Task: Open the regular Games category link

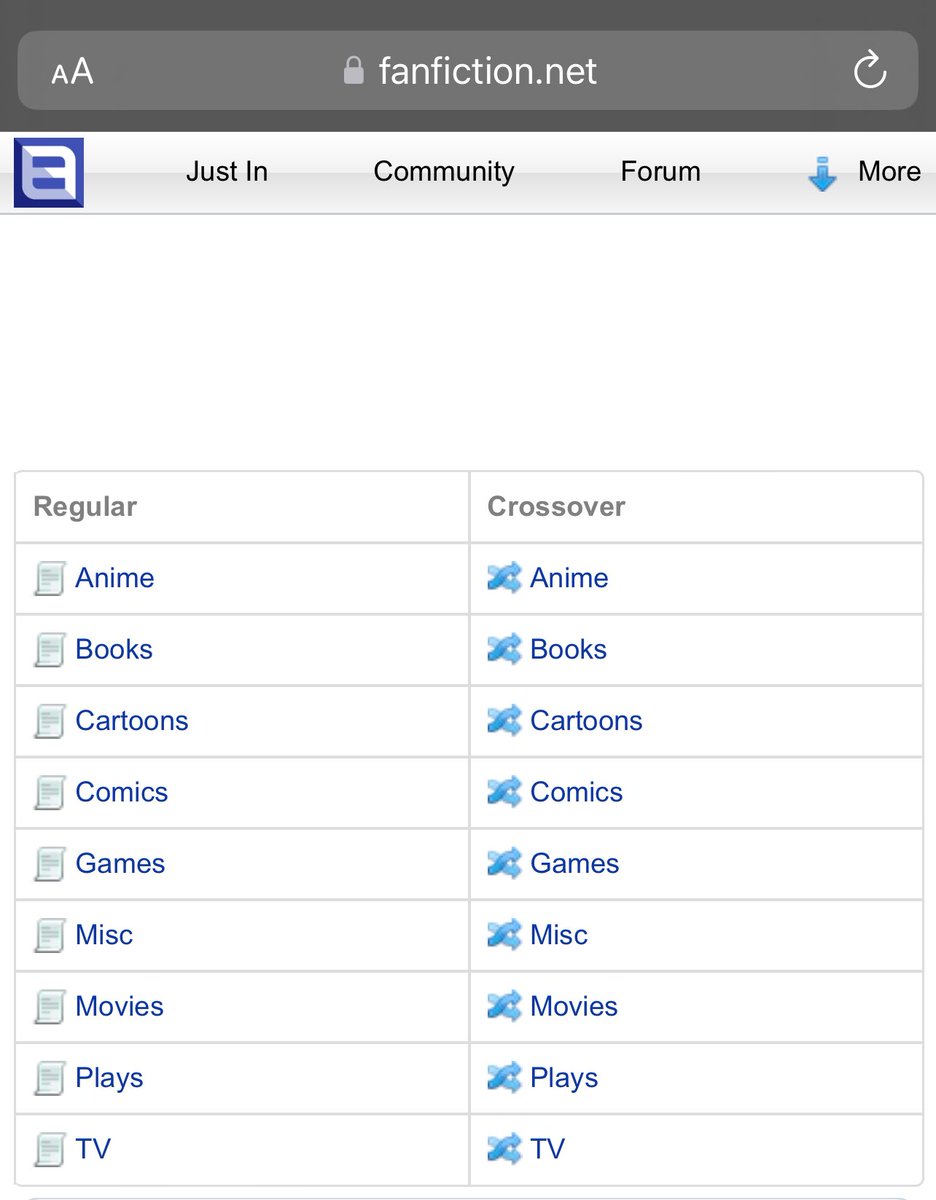Action: pos(120,864)
